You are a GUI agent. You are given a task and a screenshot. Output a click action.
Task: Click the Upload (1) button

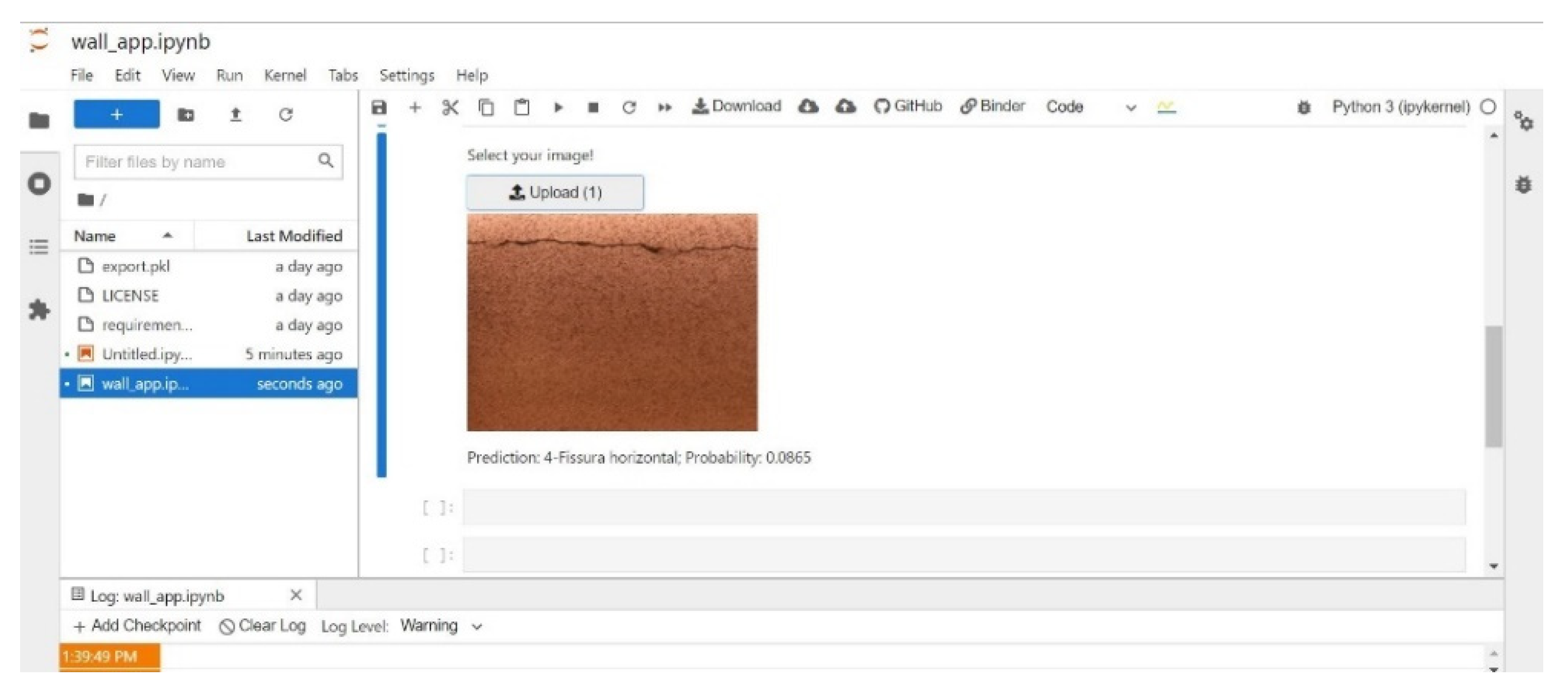tap(554, 192)
